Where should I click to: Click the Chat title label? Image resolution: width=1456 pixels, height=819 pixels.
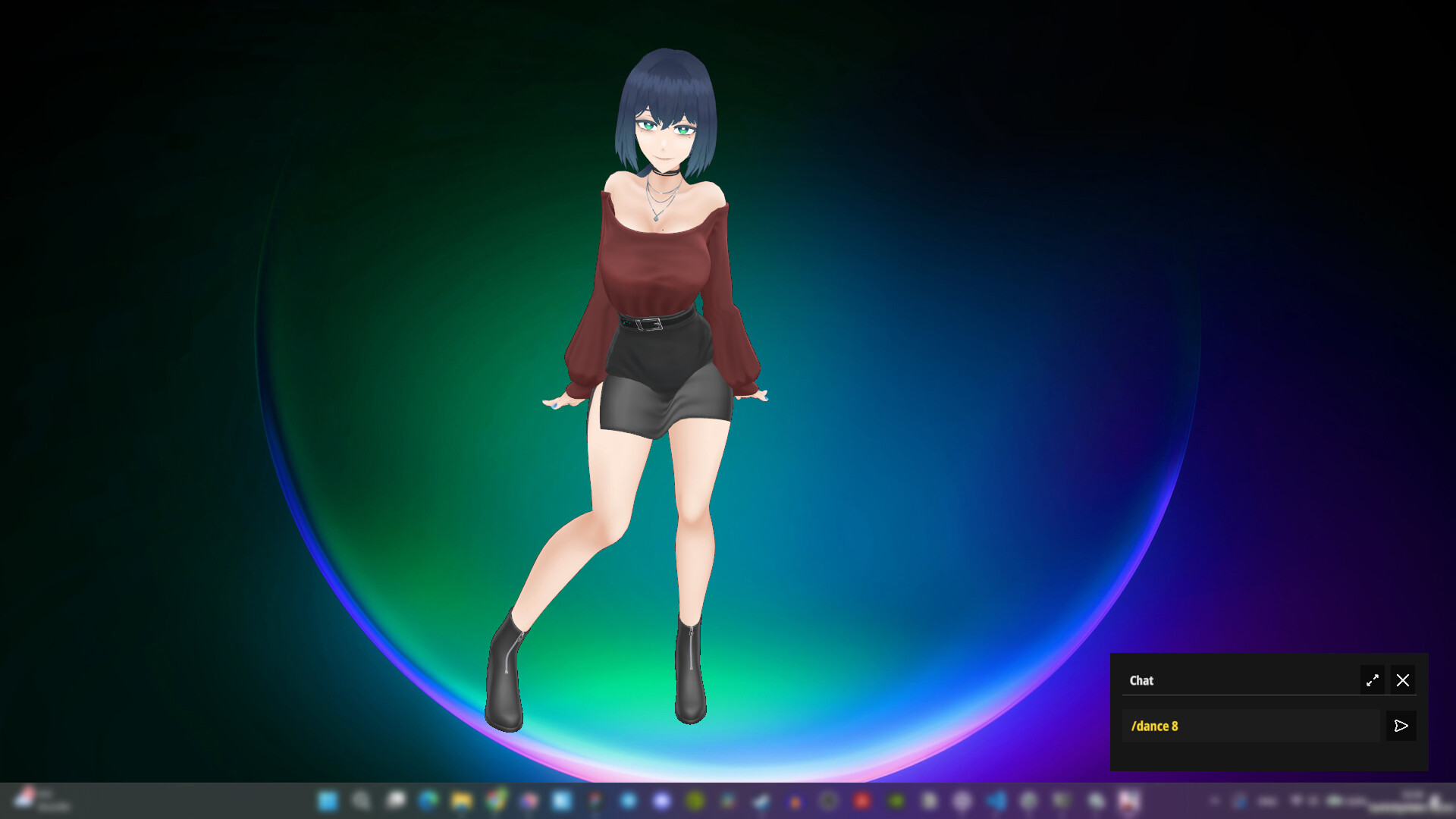1141,680
